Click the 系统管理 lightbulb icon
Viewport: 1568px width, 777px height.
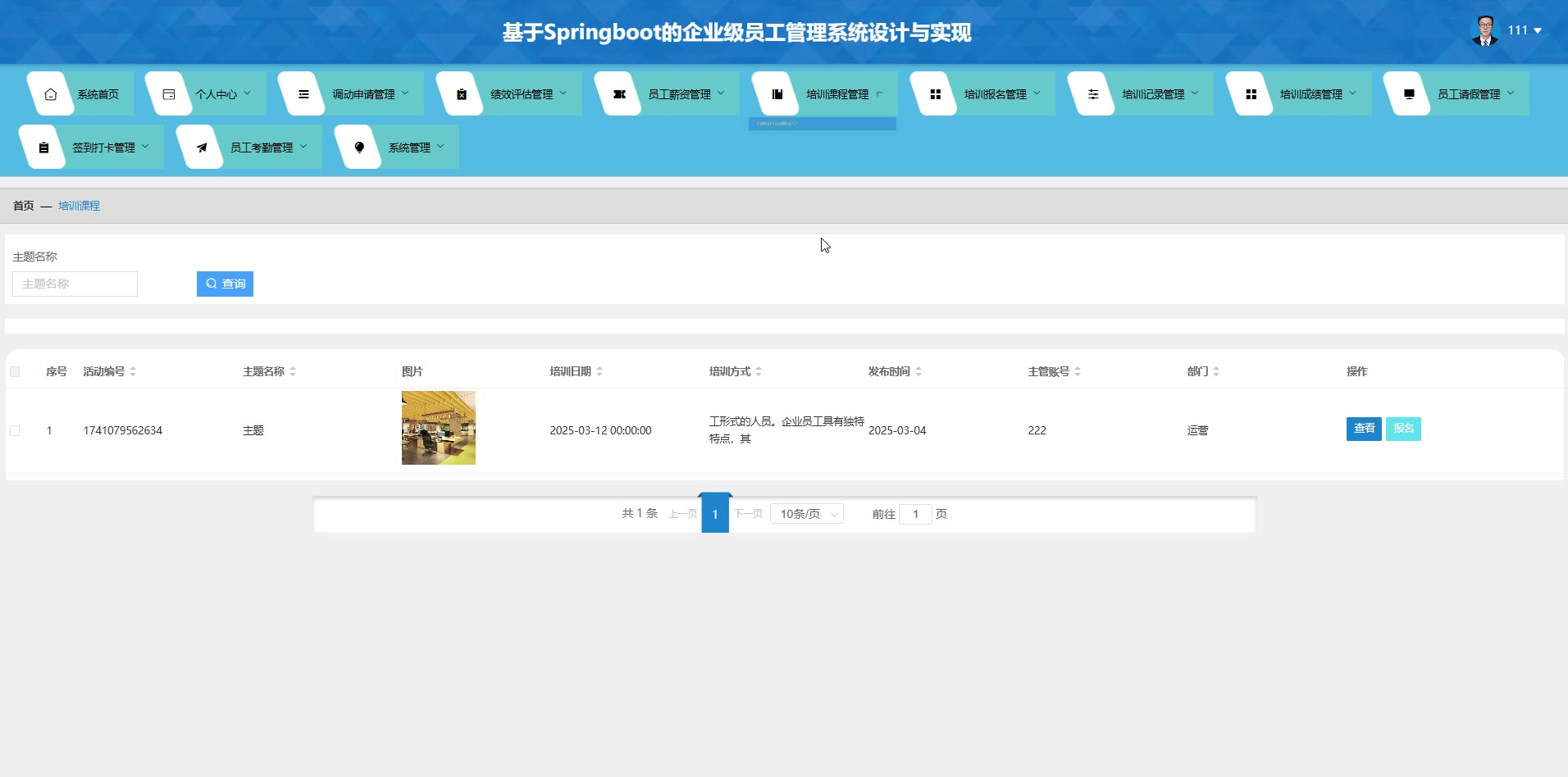[359, 148]
